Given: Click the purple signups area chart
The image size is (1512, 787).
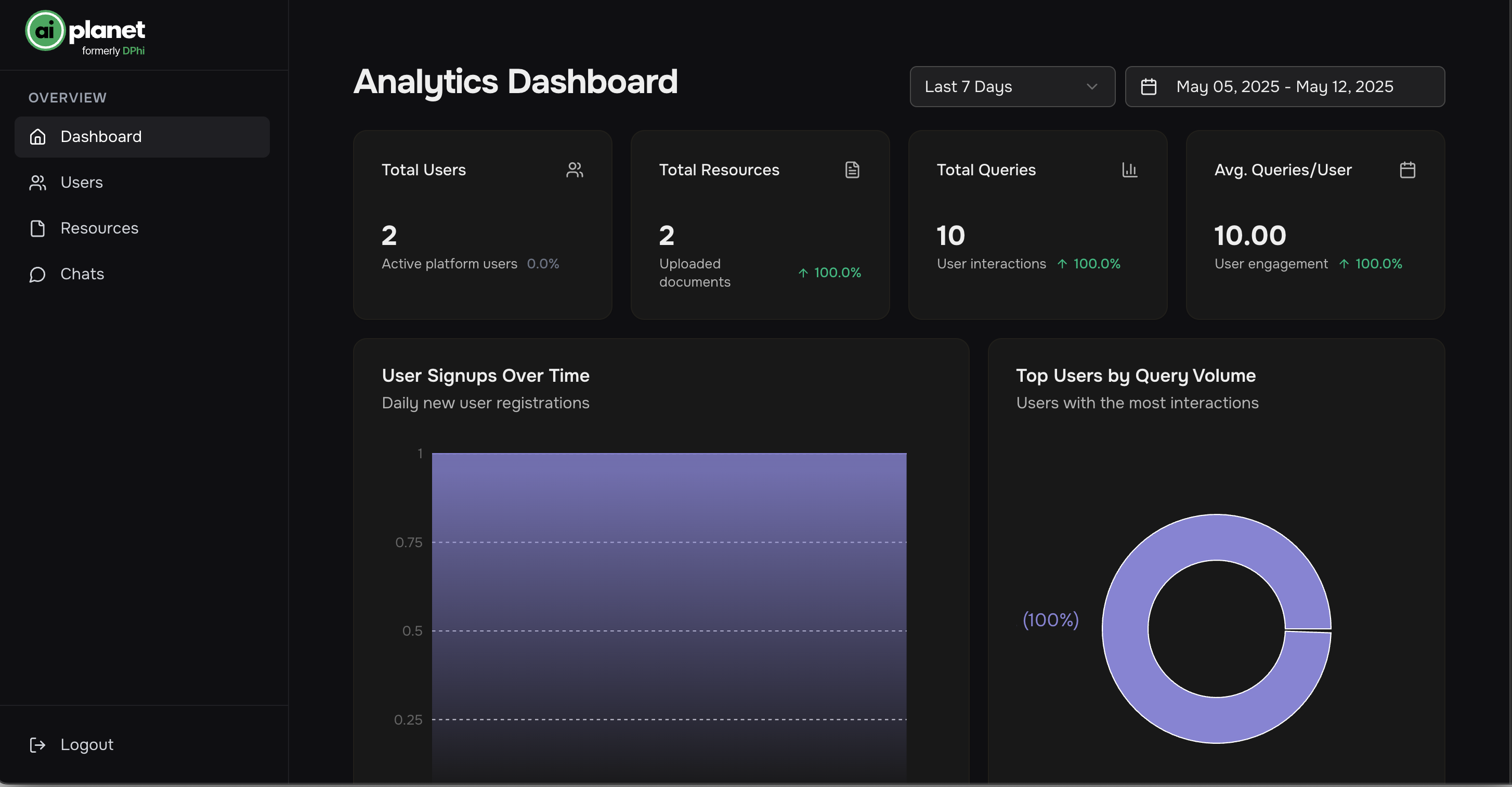Looking at the screenshot, I should tap(669, 617).
